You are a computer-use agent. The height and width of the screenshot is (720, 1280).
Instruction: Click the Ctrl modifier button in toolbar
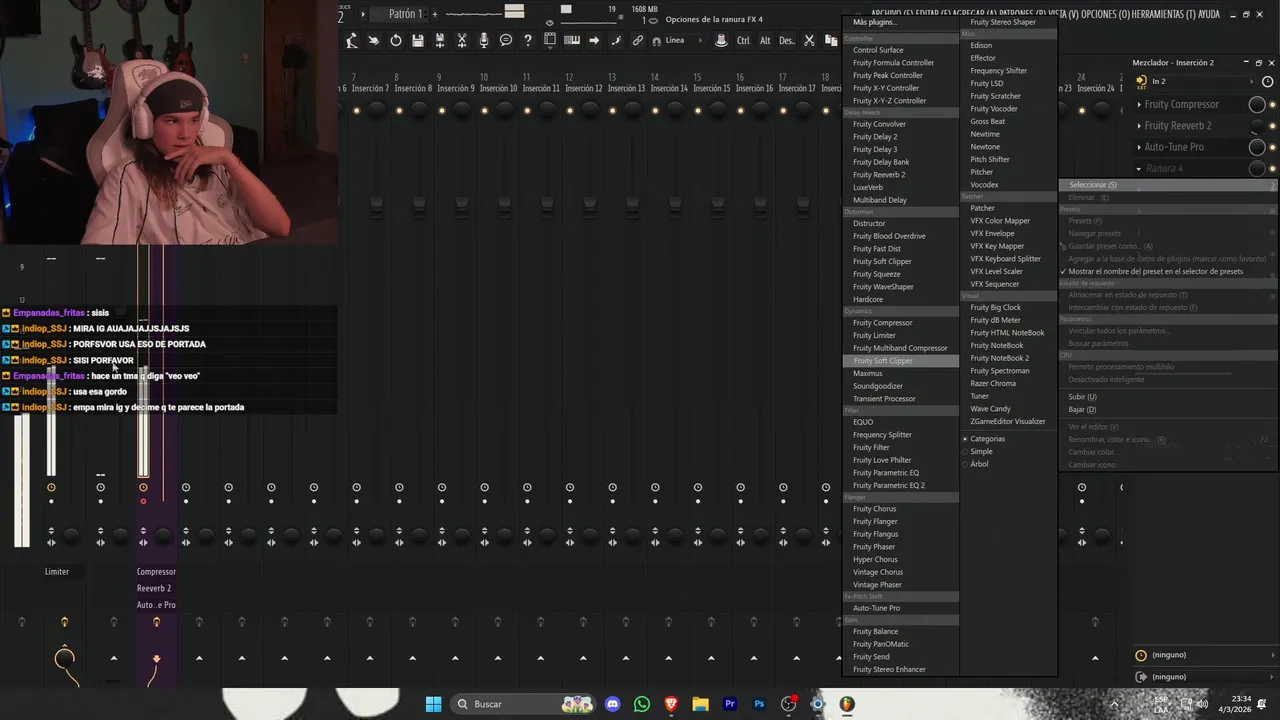pyautogui.click(x=743, y=40)
